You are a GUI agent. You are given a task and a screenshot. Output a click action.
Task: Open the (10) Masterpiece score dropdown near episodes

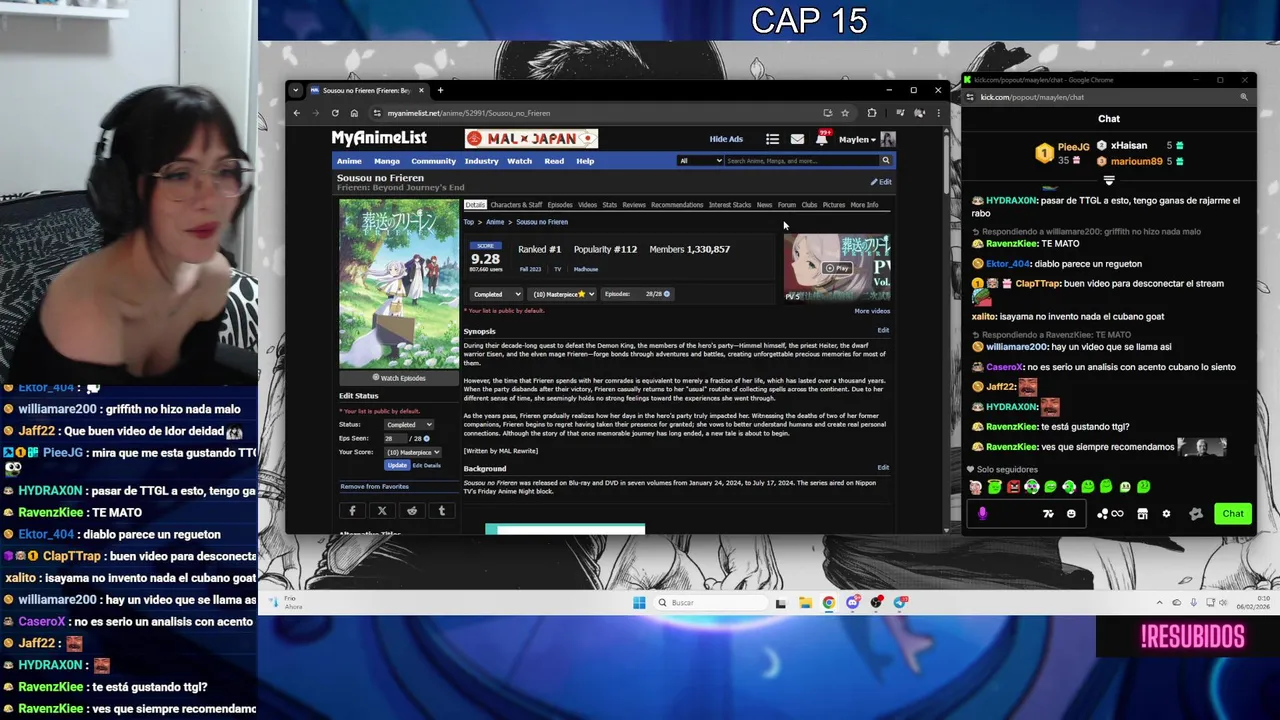point(563,294)
